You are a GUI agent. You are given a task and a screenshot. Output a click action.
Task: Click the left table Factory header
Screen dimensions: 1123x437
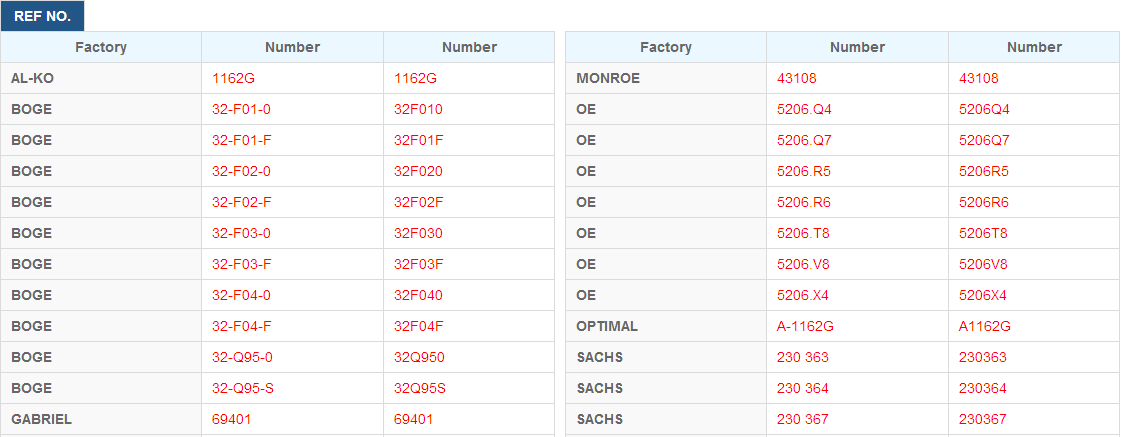click(101, 47)
